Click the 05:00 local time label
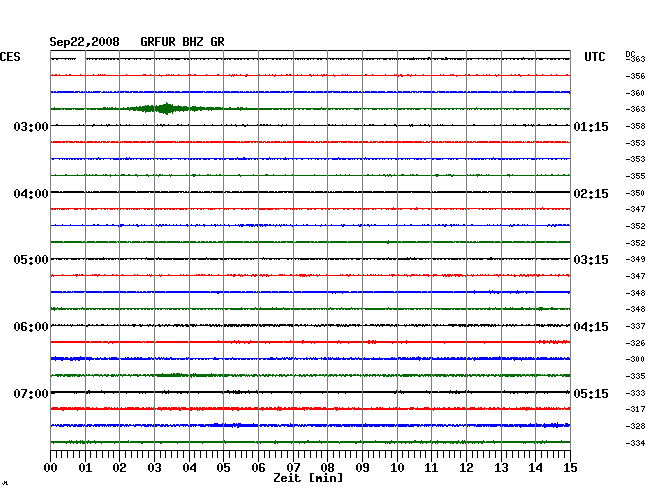 pyautogui.click(x=31, y=260)
